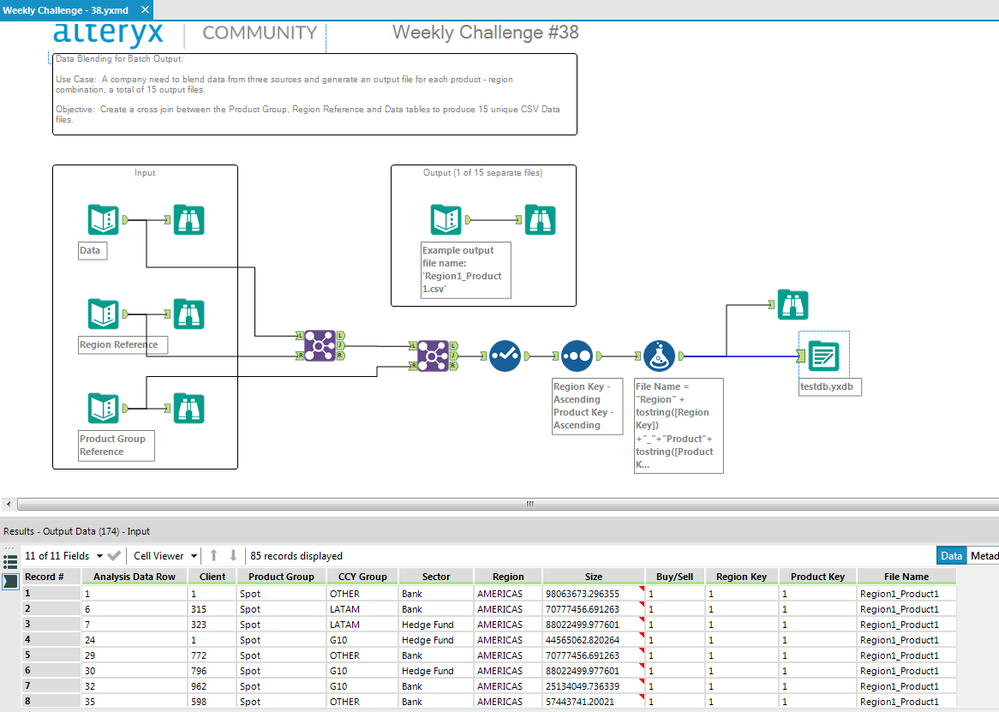Select the Formula annotation File Name expression
999x712 pixels.
[x=679, y=425]
